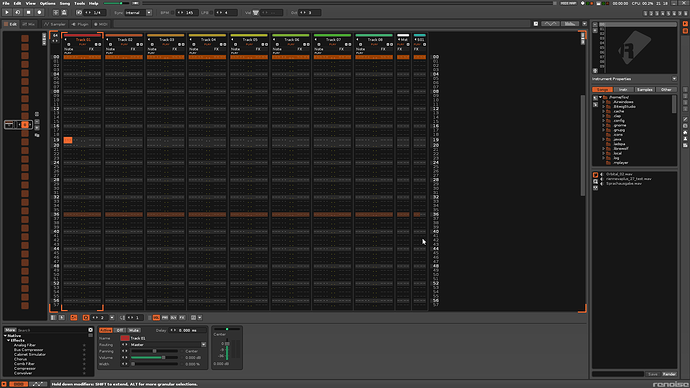Favorite the Compressor effect star

point(84,369)
